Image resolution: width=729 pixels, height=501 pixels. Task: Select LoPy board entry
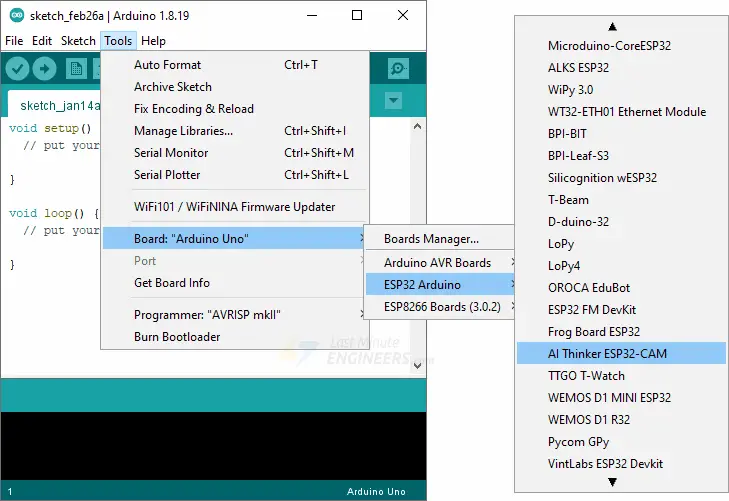(x=621, y=244)
